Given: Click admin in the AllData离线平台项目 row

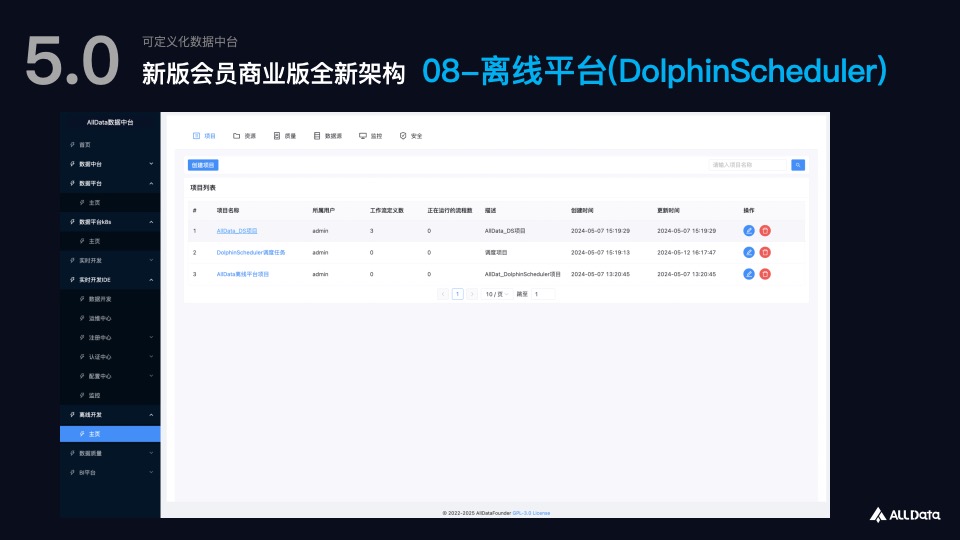Looking at the screenshot, I should tap(320, 274).
